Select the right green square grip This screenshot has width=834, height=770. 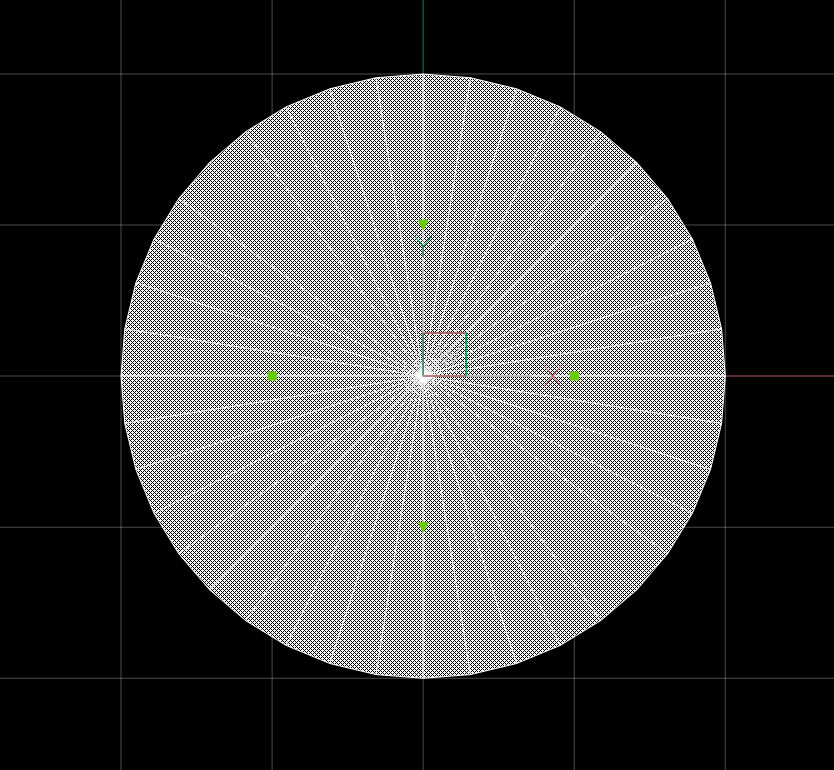pos(574,376)
